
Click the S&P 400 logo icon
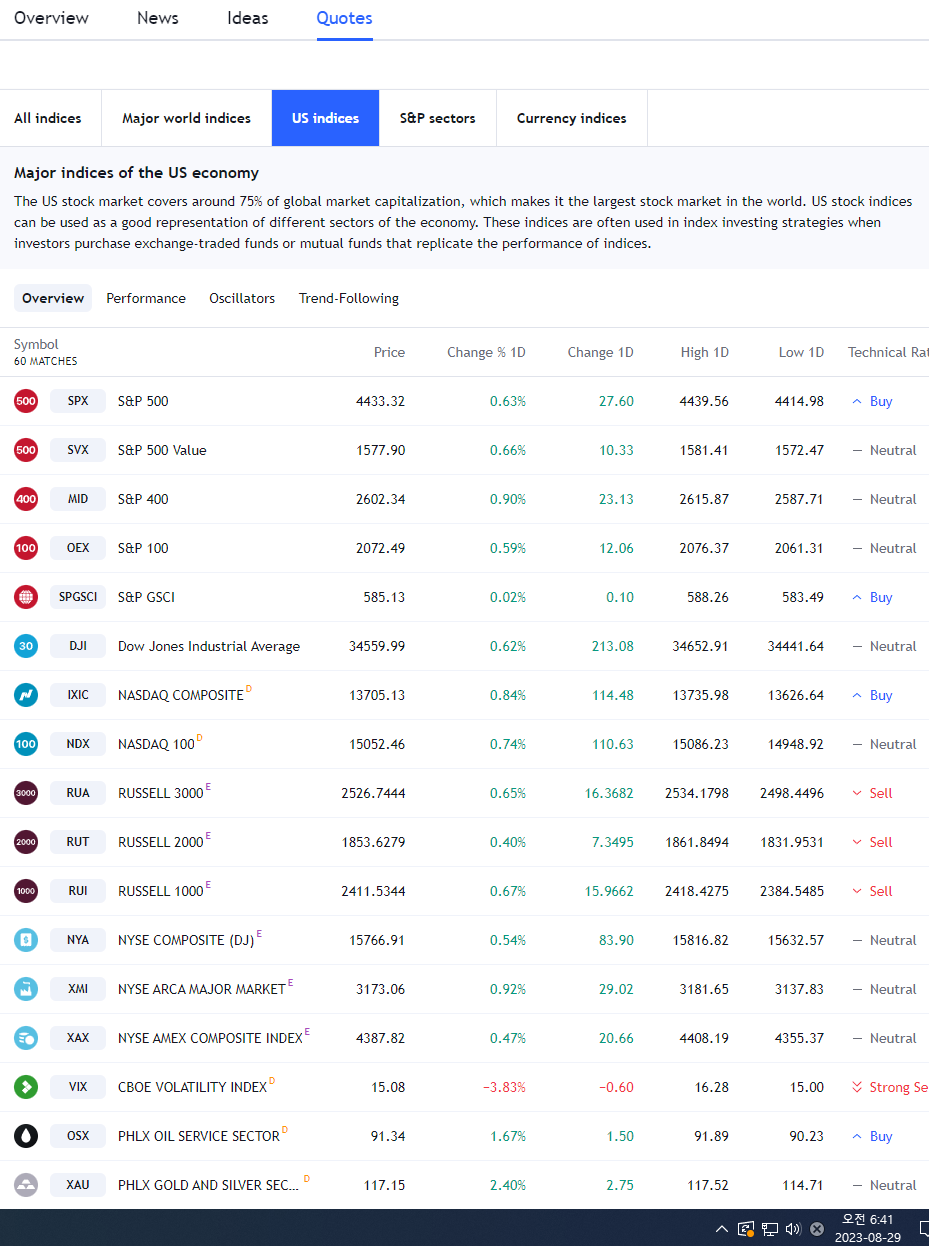(26, 499)
